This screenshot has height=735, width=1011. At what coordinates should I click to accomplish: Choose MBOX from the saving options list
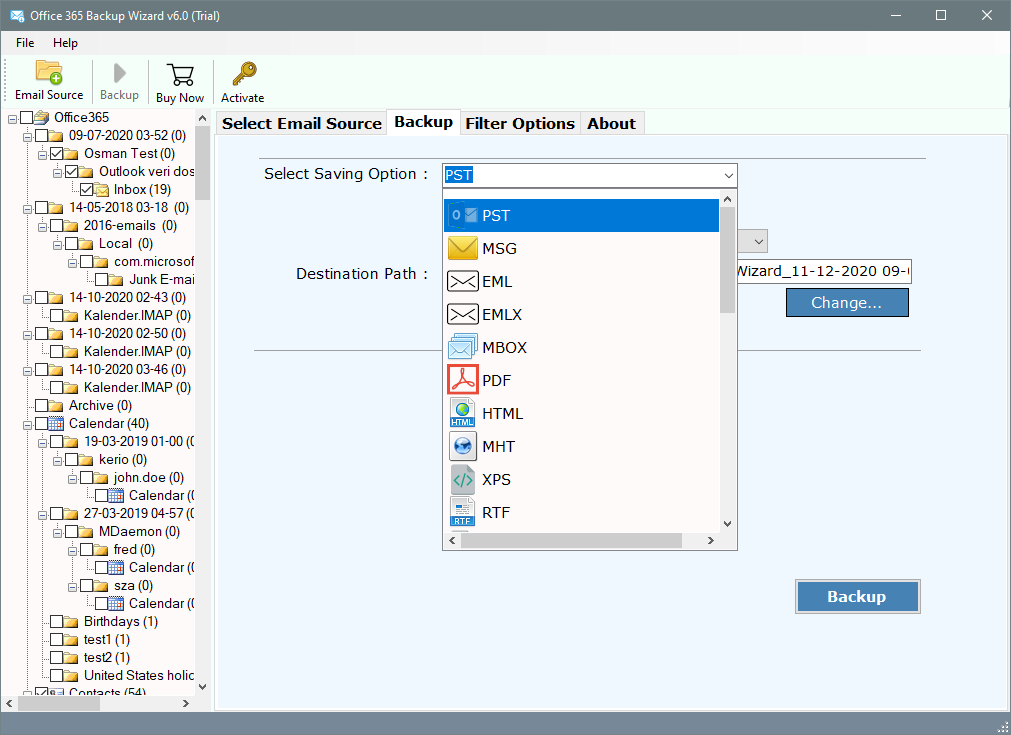point(582,347)
